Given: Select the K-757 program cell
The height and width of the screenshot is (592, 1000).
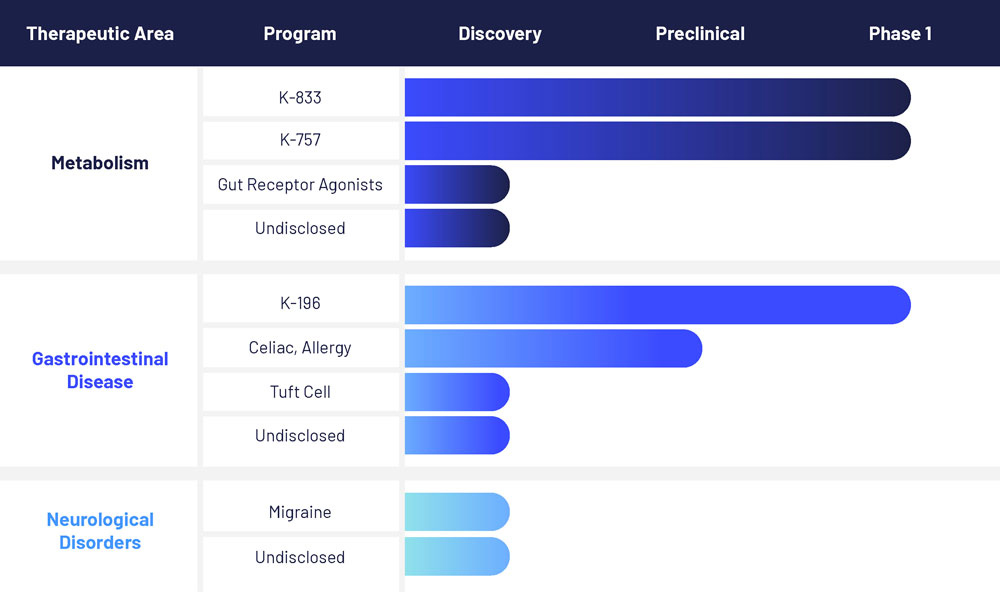Looking at the screenshot, I should [300, 140].
